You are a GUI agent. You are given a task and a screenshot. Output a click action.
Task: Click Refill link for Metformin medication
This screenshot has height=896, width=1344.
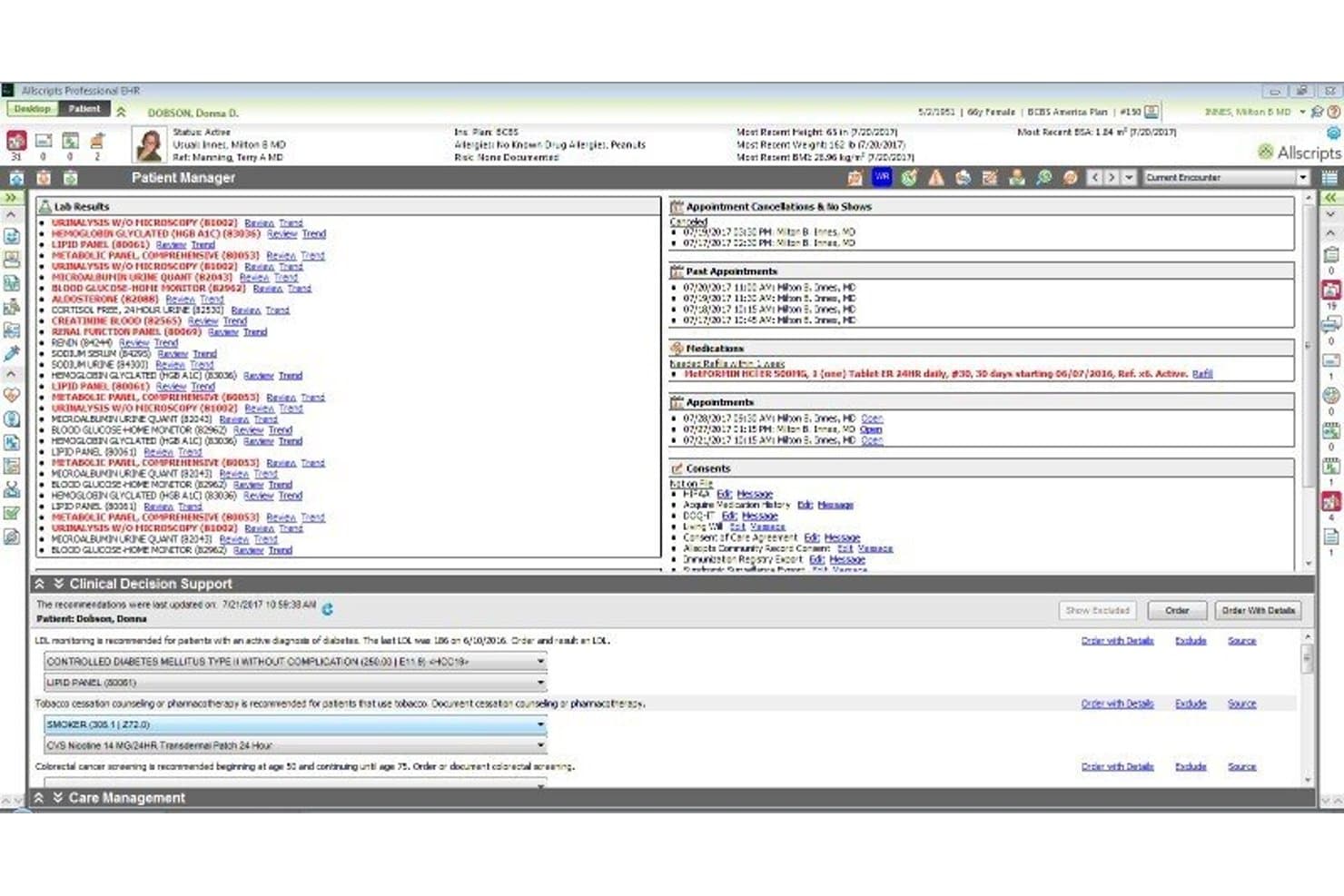click(x=1202, y=374)
